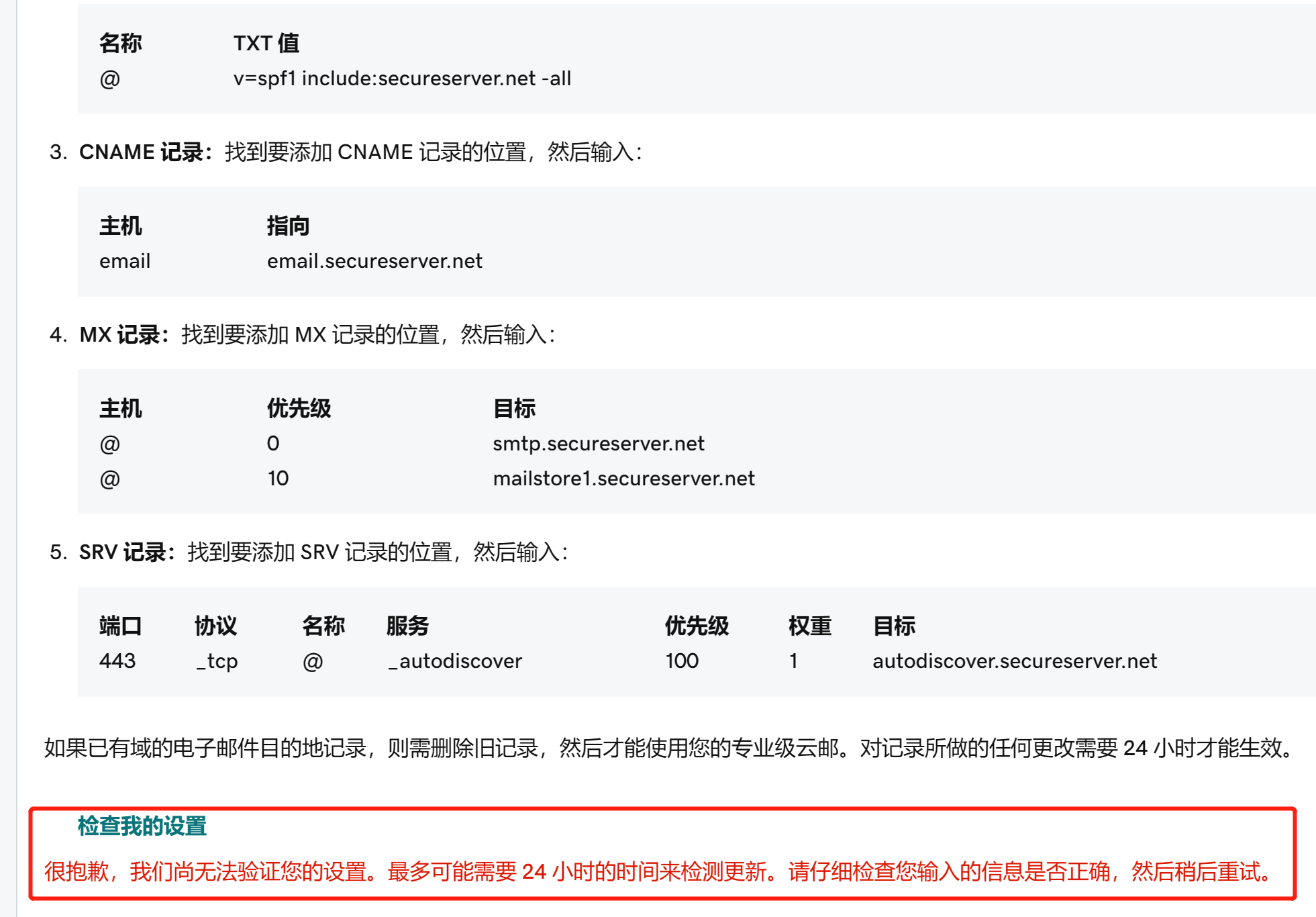This screenshot has height=917, width=1316.
Task: Click the 名称 header in the SRV table
Action: pos(323,626)
